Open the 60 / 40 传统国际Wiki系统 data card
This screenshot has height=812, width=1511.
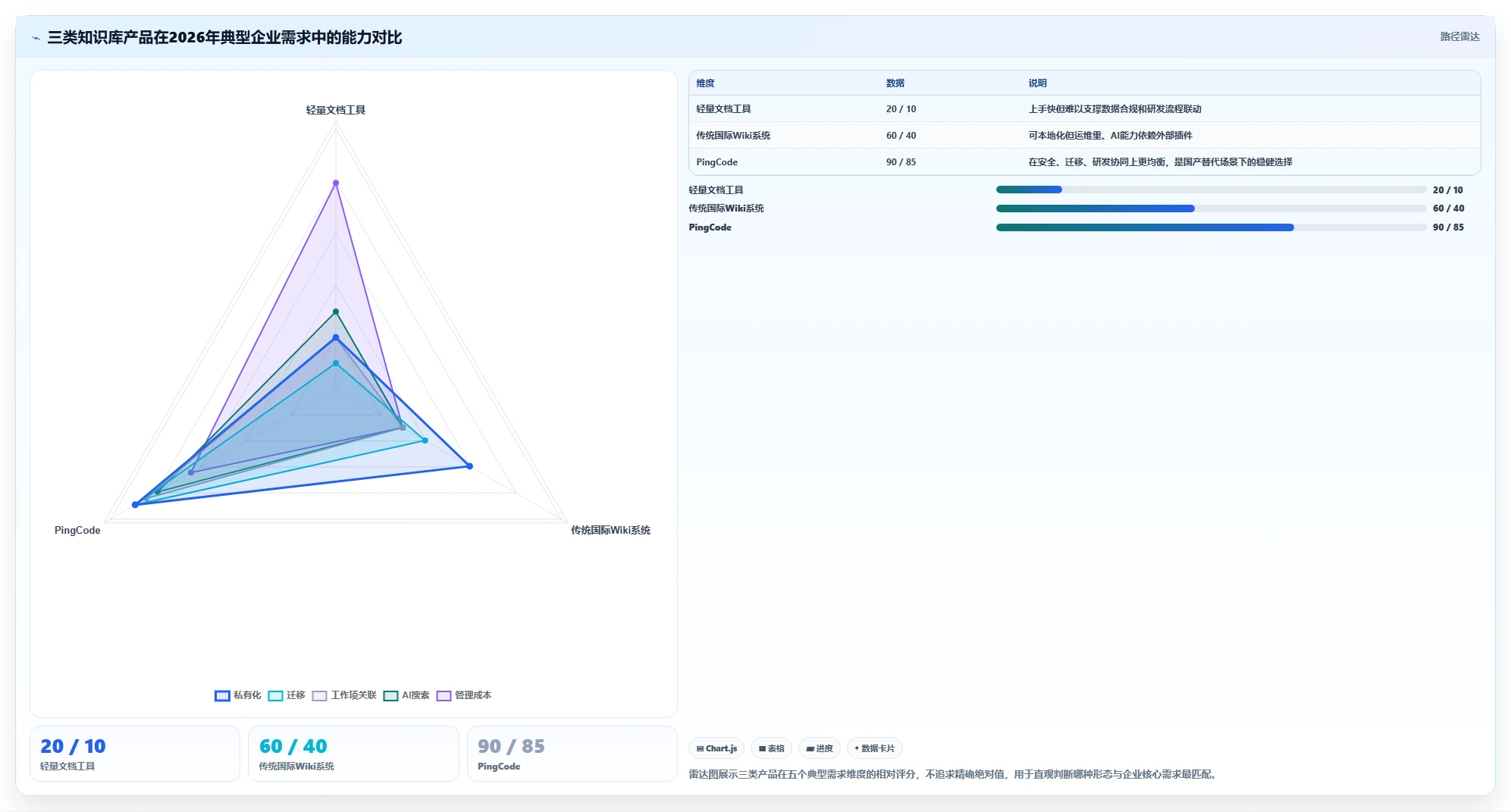(x=353, y=754)
